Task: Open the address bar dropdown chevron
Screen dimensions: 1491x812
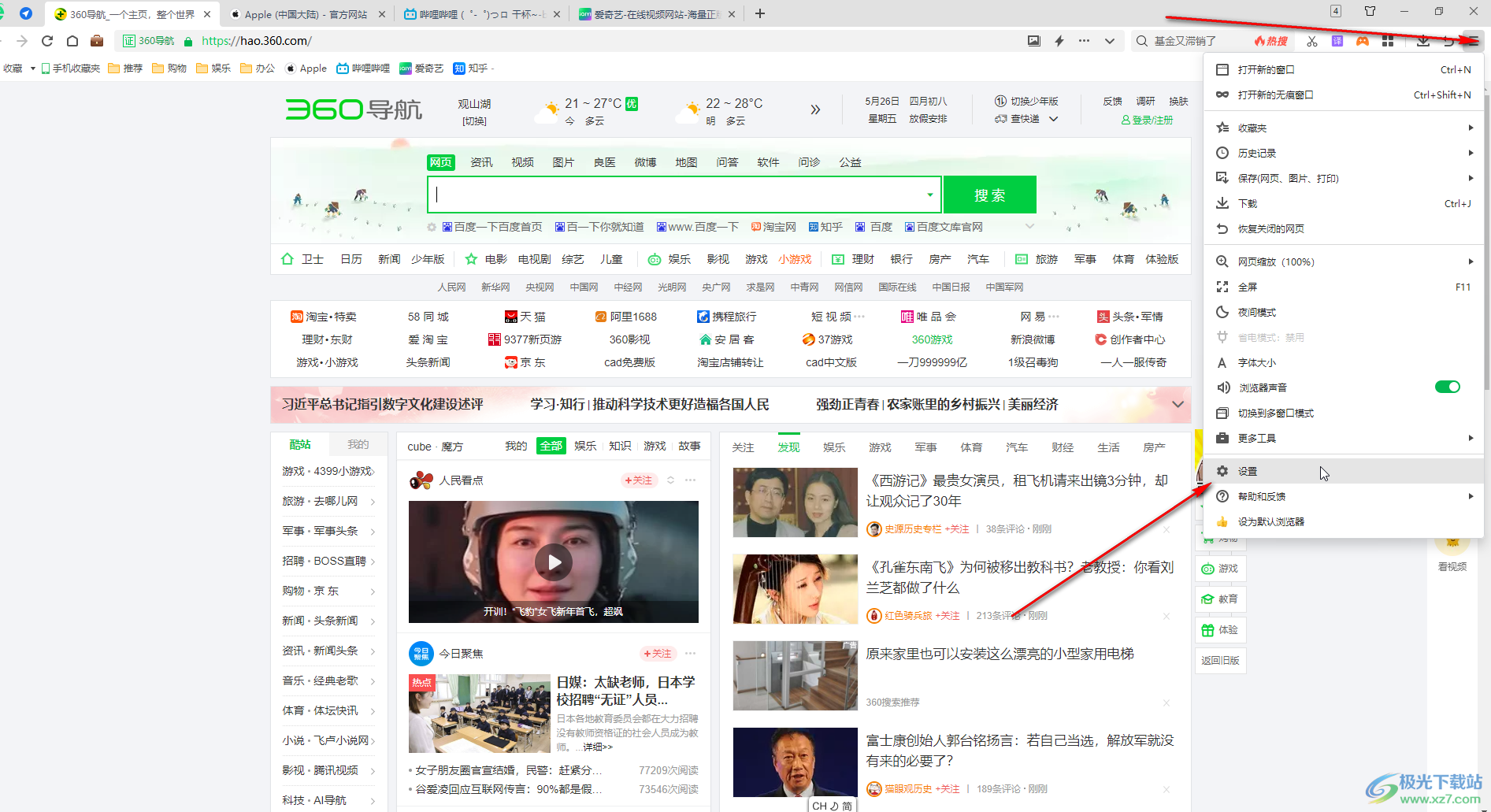Action: (1110, 41)
